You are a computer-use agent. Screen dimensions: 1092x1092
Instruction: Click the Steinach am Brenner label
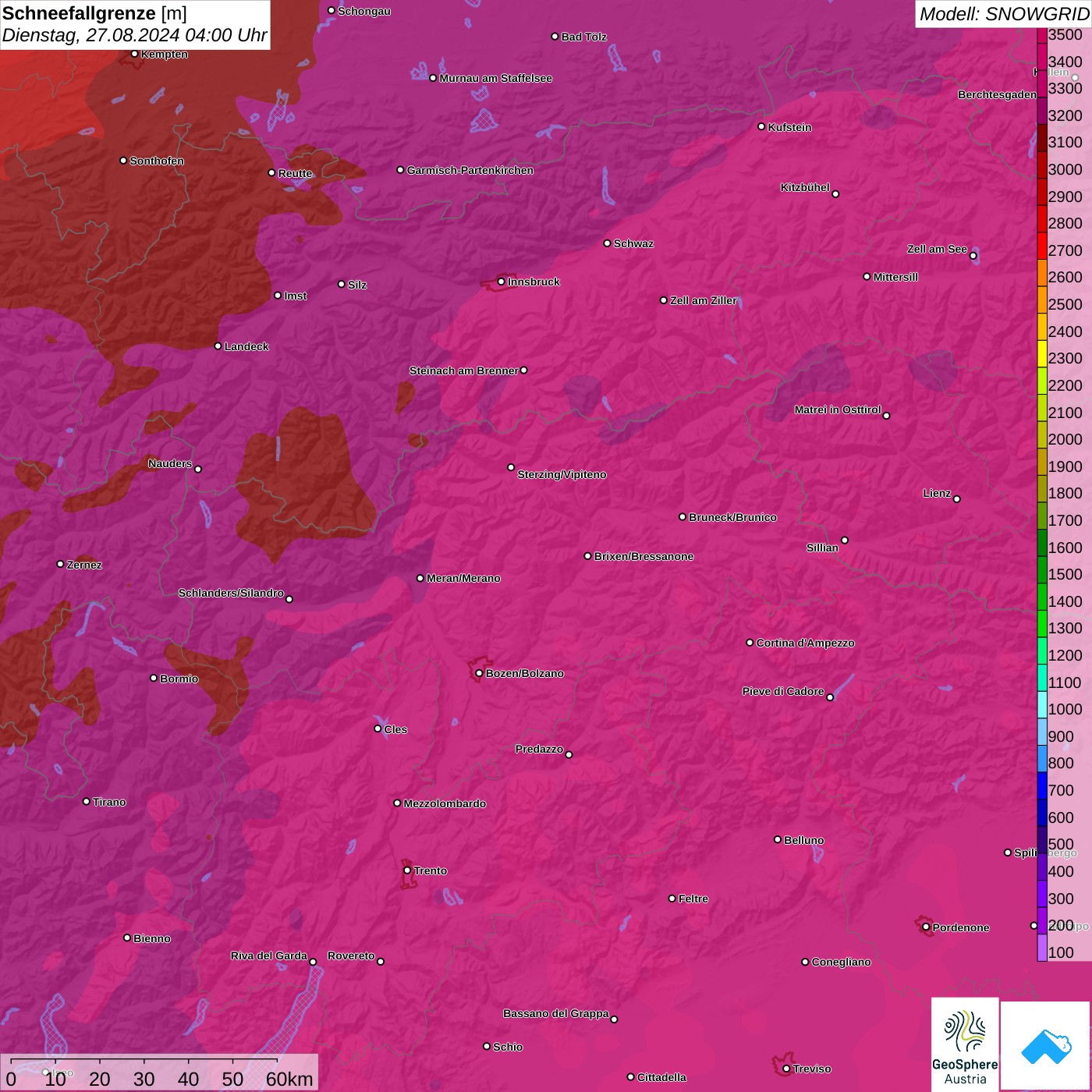point(463,370)
